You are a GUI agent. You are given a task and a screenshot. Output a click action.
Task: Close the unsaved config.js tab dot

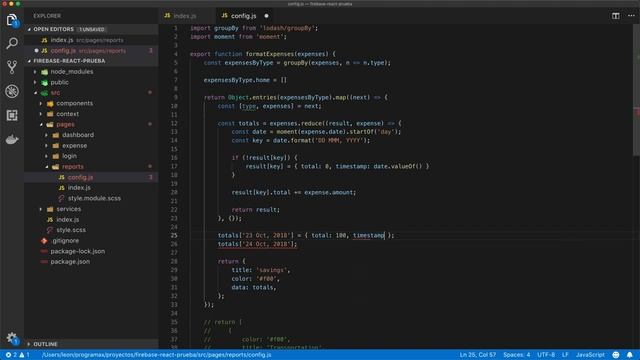coord(267,16)
